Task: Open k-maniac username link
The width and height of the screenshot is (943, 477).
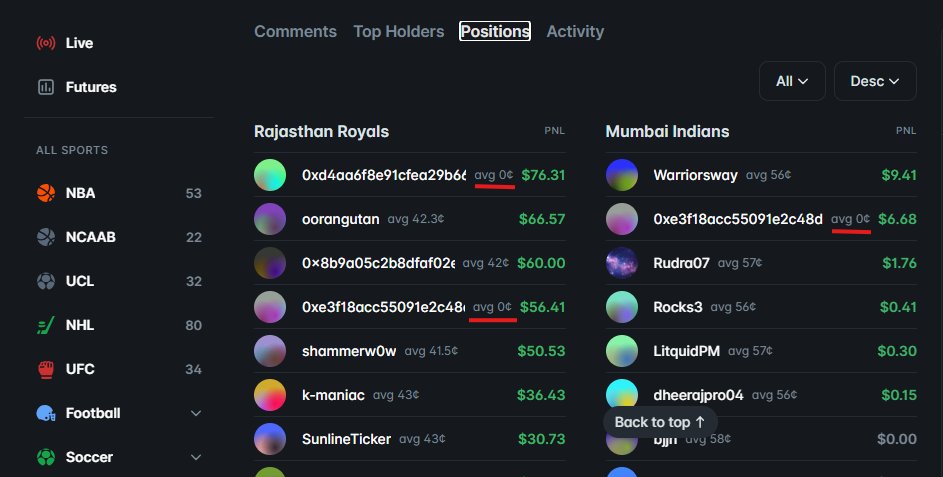Action: click(333, 395)
